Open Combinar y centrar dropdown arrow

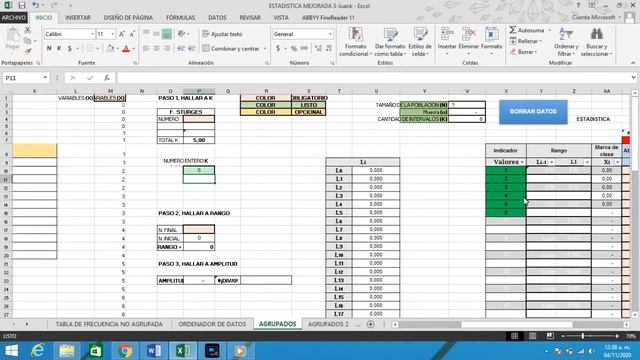[265, 49]
